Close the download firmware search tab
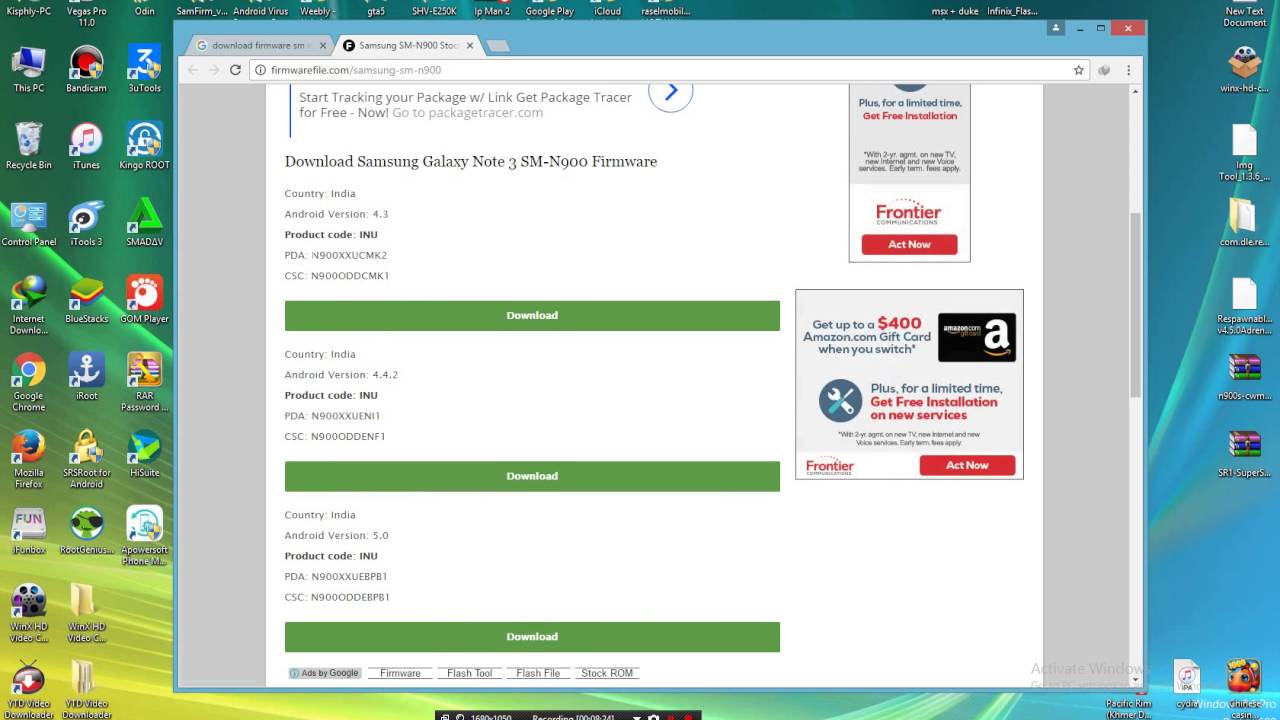This screenshot has height=720, width=1280. pos(322,45)
